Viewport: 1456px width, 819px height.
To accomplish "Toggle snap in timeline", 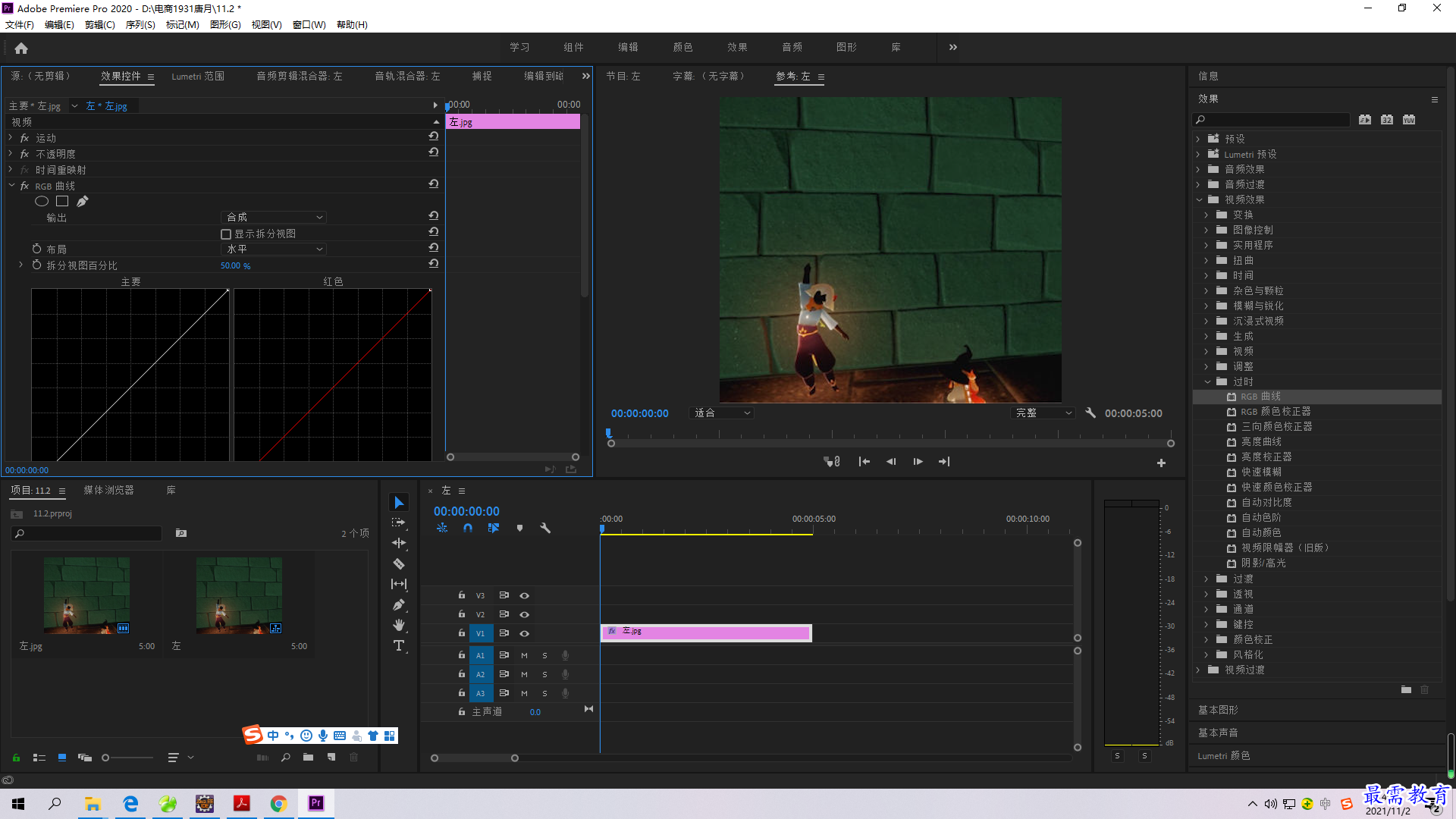I will pyautogui.click(x=468, y=528).
